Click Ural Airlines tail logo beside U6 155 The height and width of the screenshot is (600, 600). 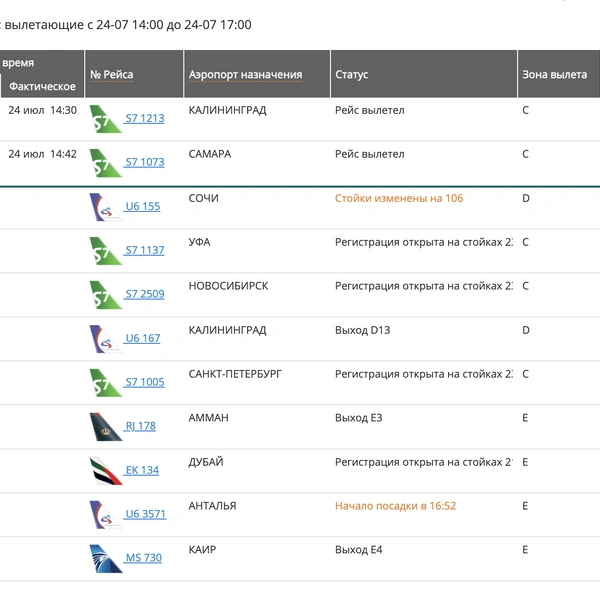106,207
